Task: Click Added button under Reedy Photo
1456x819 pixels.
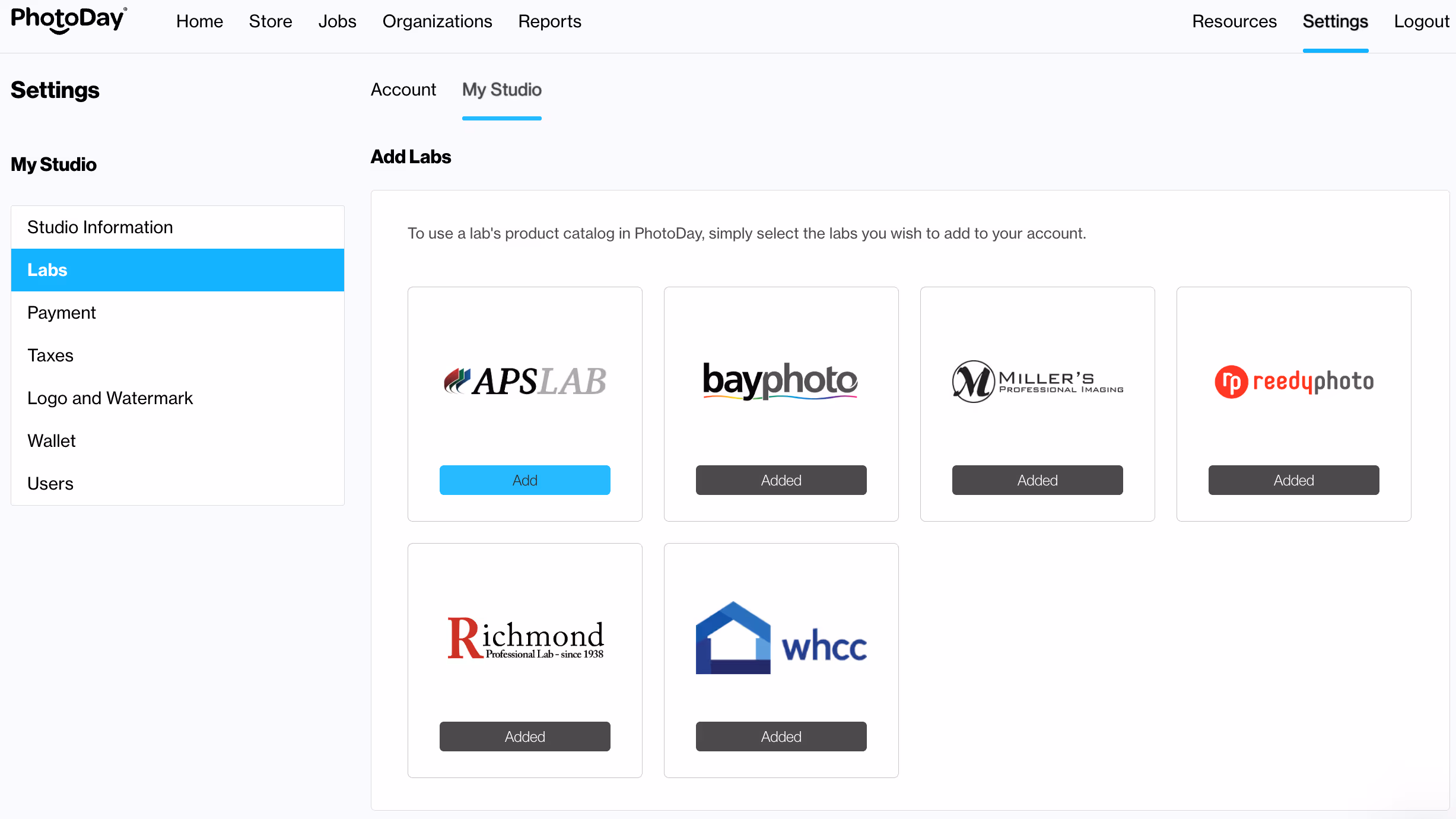Action: tap(1294, 480)
